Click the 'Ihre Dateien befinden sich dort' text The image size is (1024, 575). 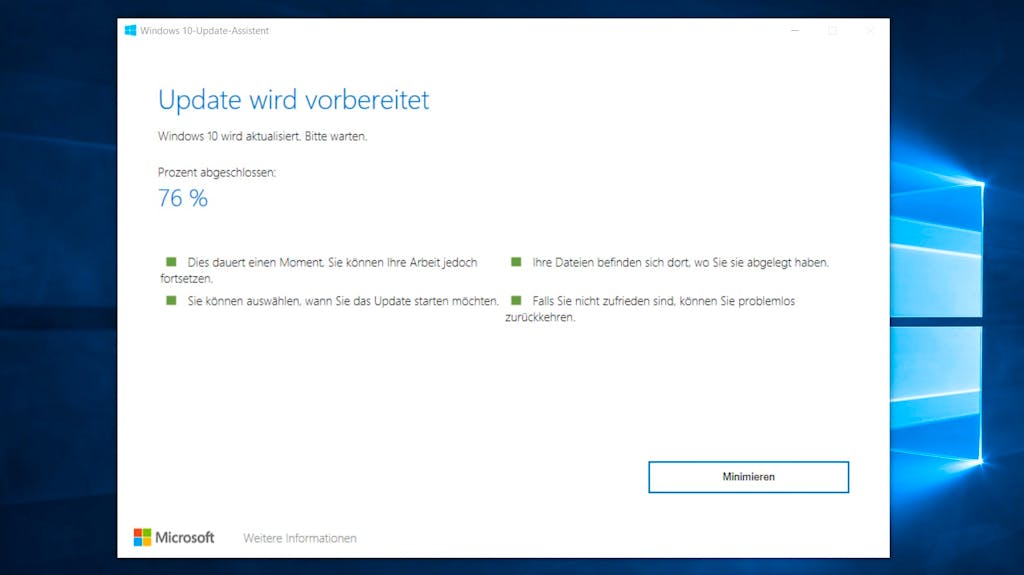click(x=680, y=263)
